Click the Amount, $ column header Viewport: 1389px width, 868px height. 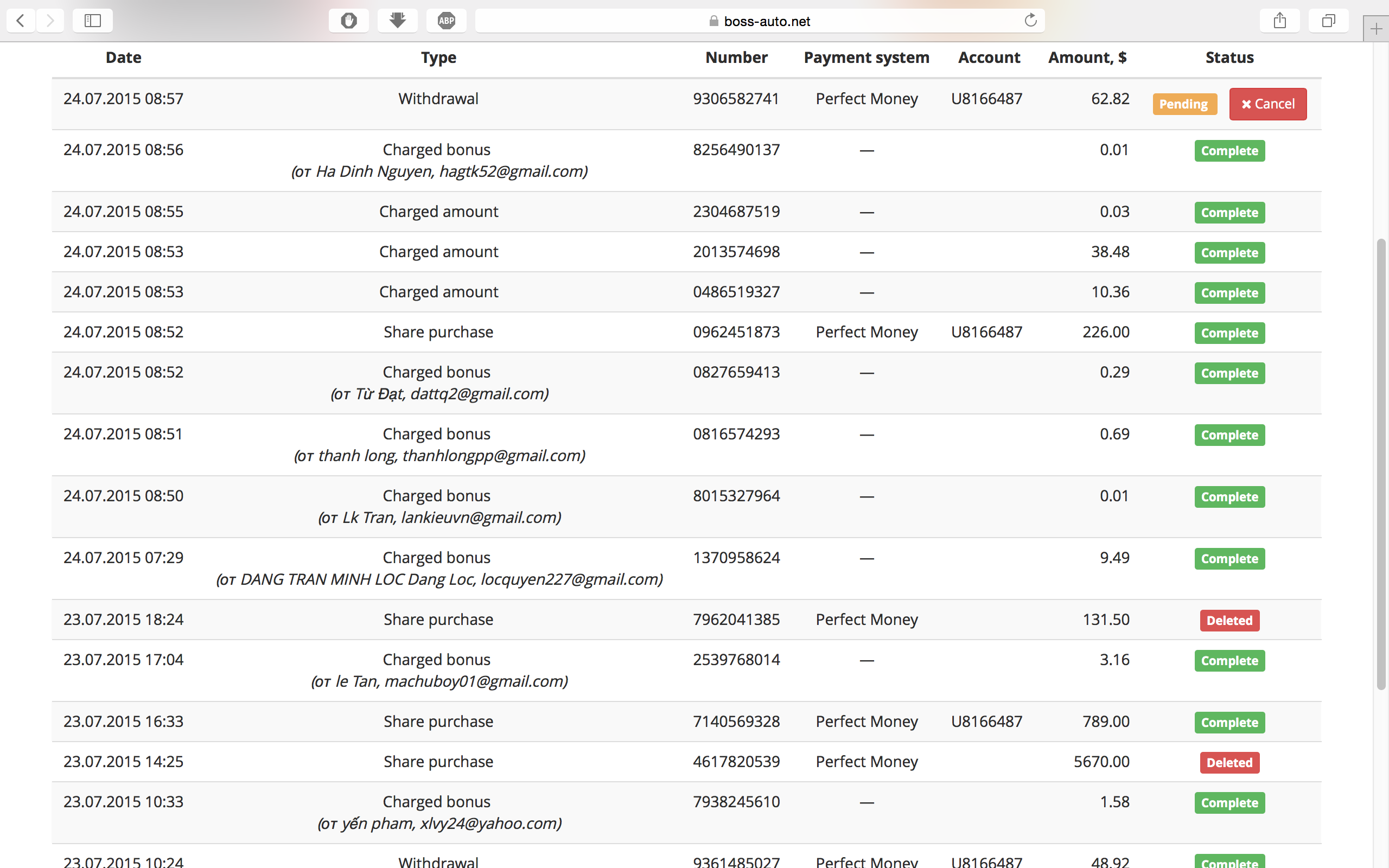coord(1087,58)
